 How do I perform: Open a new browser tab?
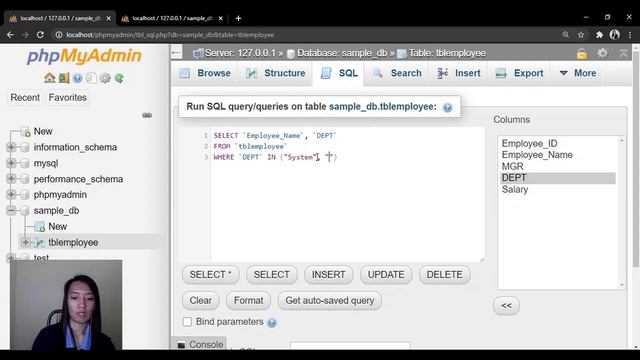pyautogui.click(x=238, y=18)
